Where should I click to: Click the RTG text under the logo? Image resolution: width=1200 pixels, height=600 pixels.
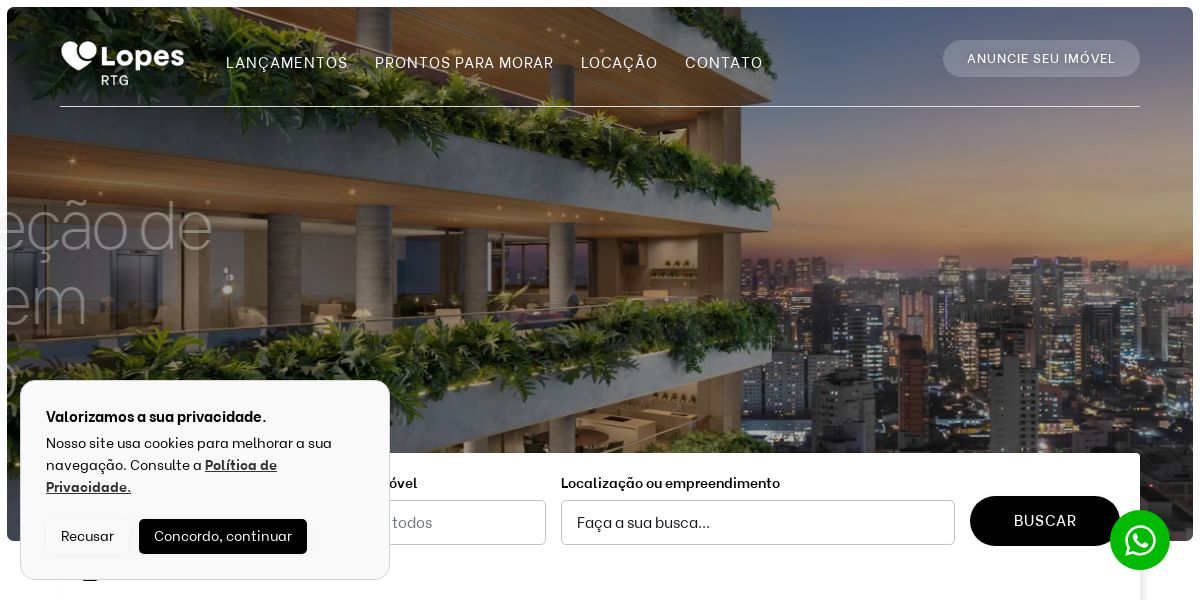point(115,80)
